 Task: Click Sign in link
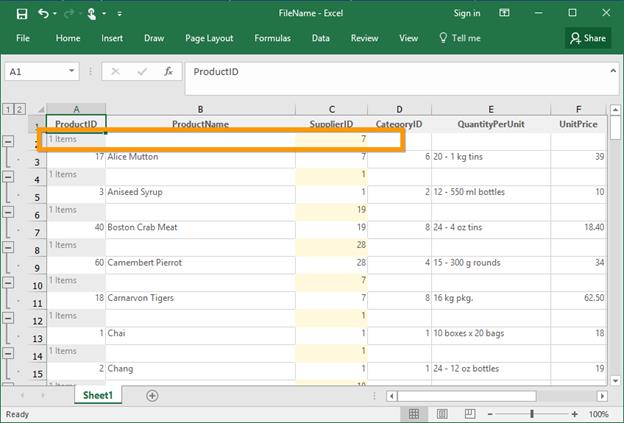click(467, 14)
